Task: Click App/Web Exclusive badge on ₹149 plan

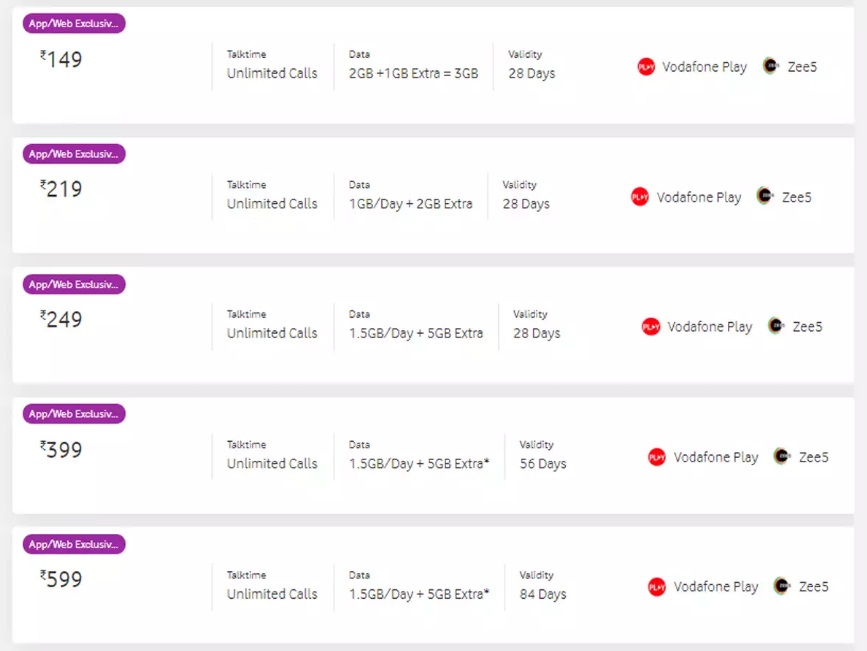Action: tap(74, 24)
